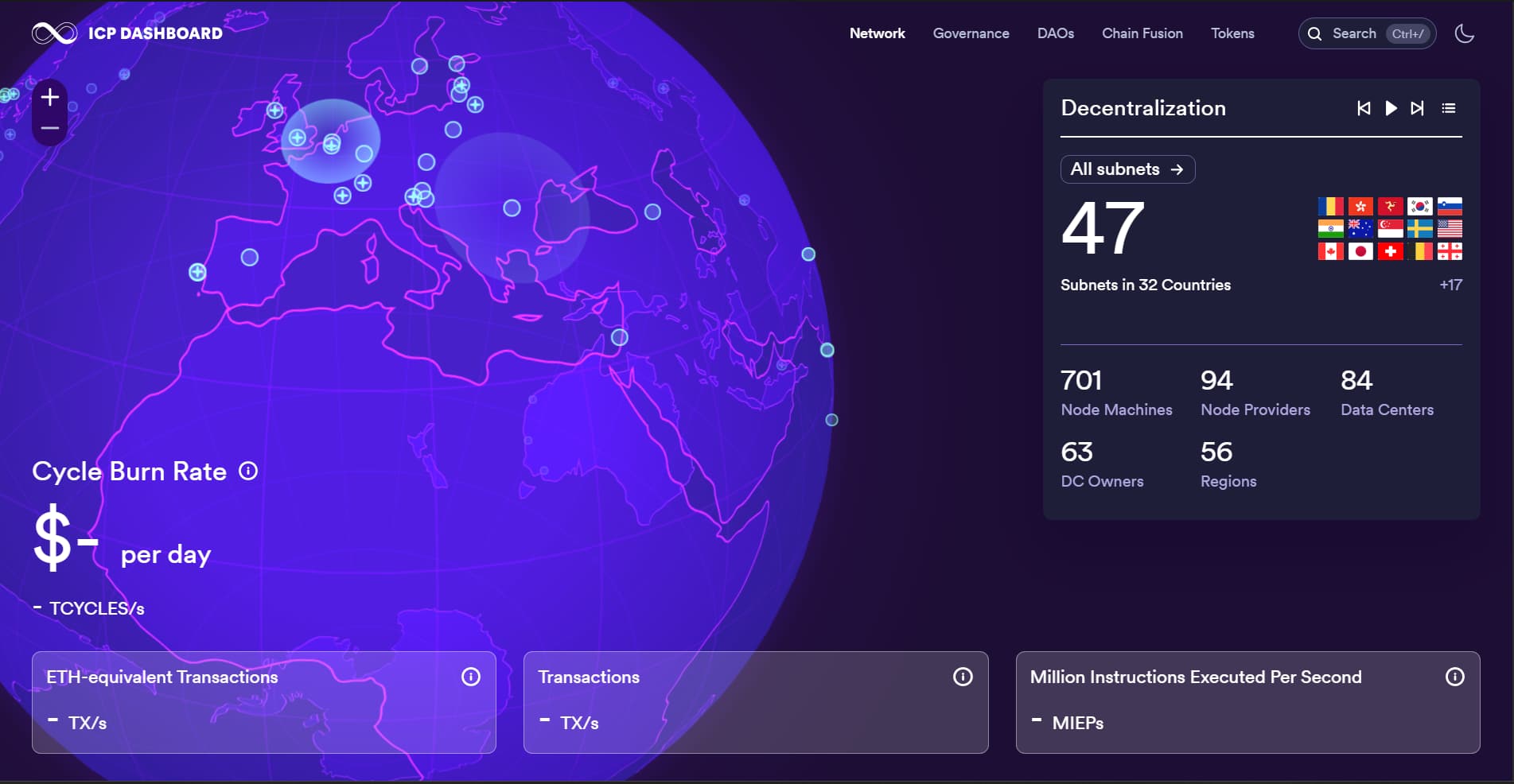Select the Sweden flag
Viewport: 1514px width, 784px height.
pyautogui.click(x=1419, y=229)
